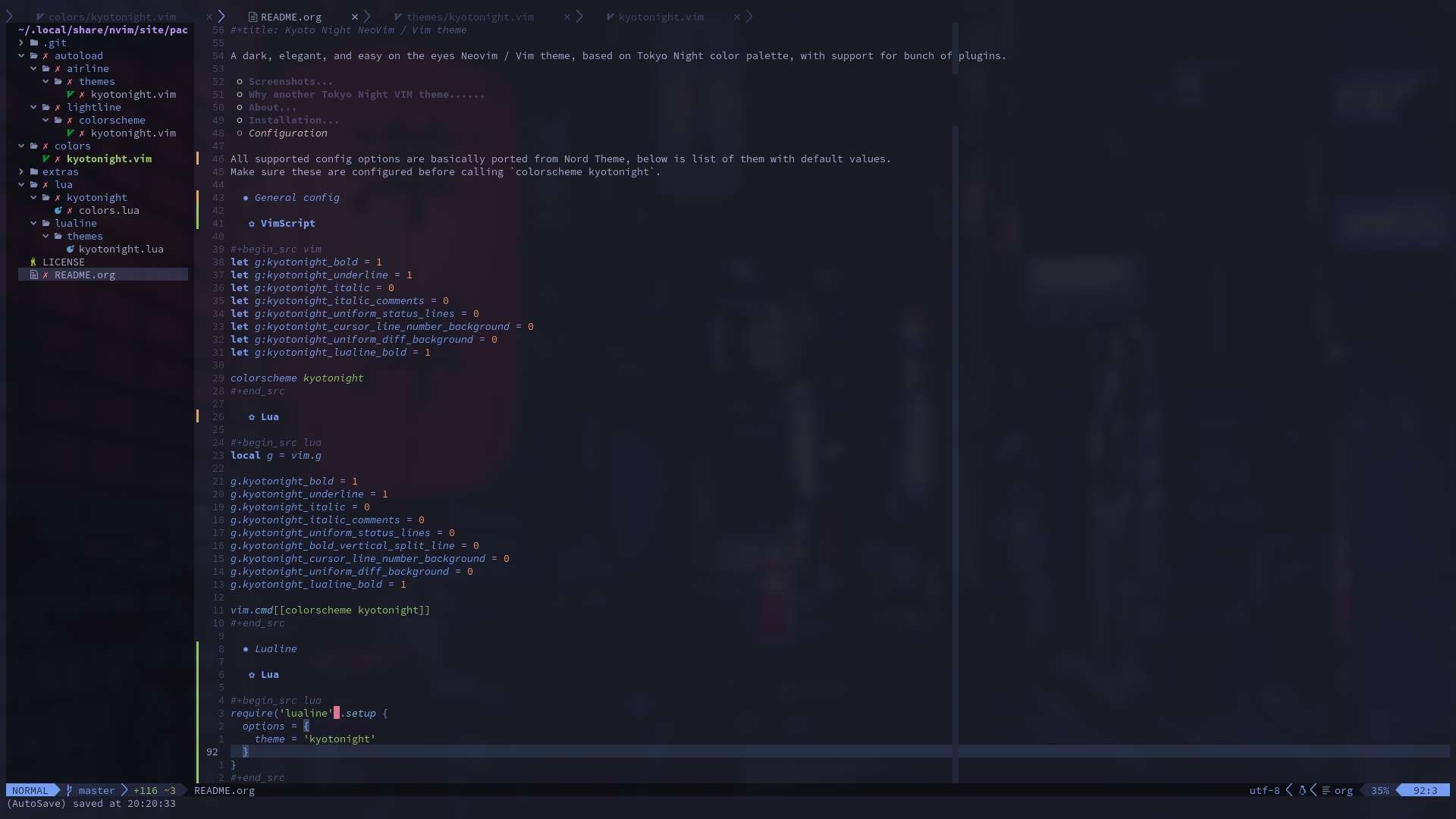Image resolution: width=1456 pixels, height=819 pixels.
Task: Click the folder icon of the extras directory
Action: pyautogui.click(x=34, y=172)
